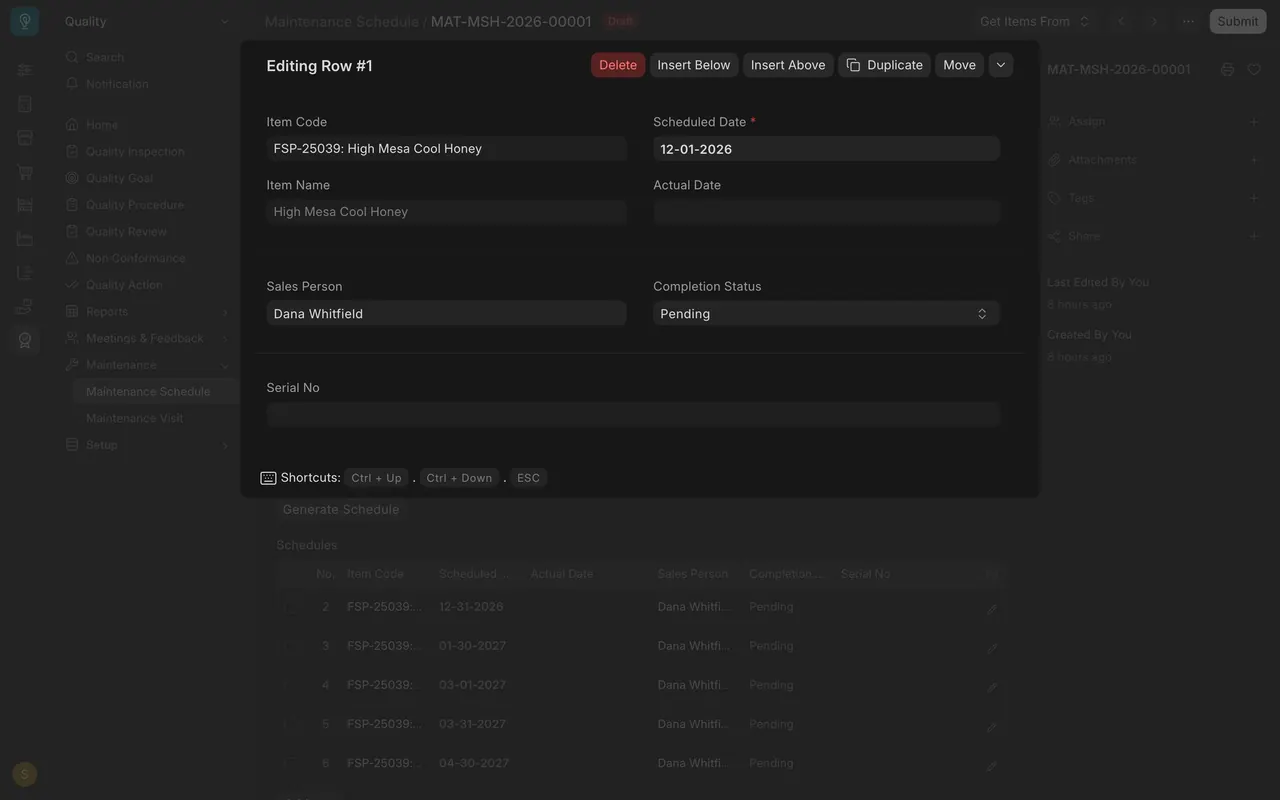Click the lightbulb app logo icon
The width and height of the screenshot is (1280, 800).
click(25, 21)
